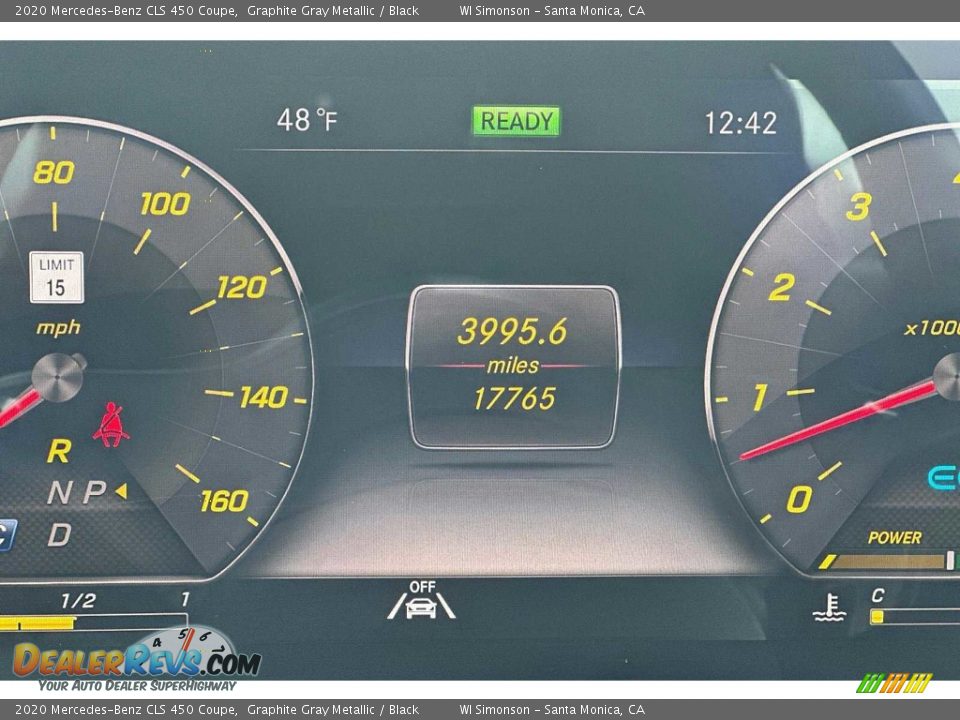The image size is (960, 720).
Task: Click the POWER label
Action: [x=894, y=538]
